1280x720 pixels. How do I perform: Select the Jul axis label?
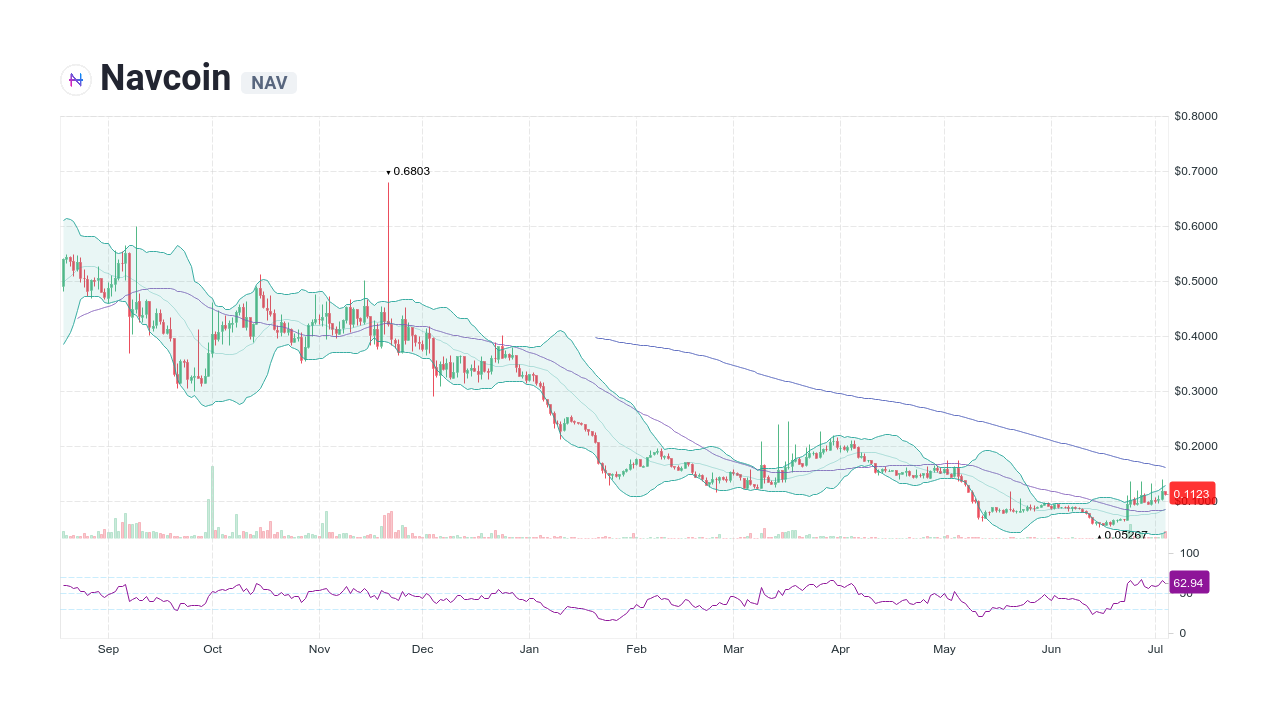(x=1155, y=649)
